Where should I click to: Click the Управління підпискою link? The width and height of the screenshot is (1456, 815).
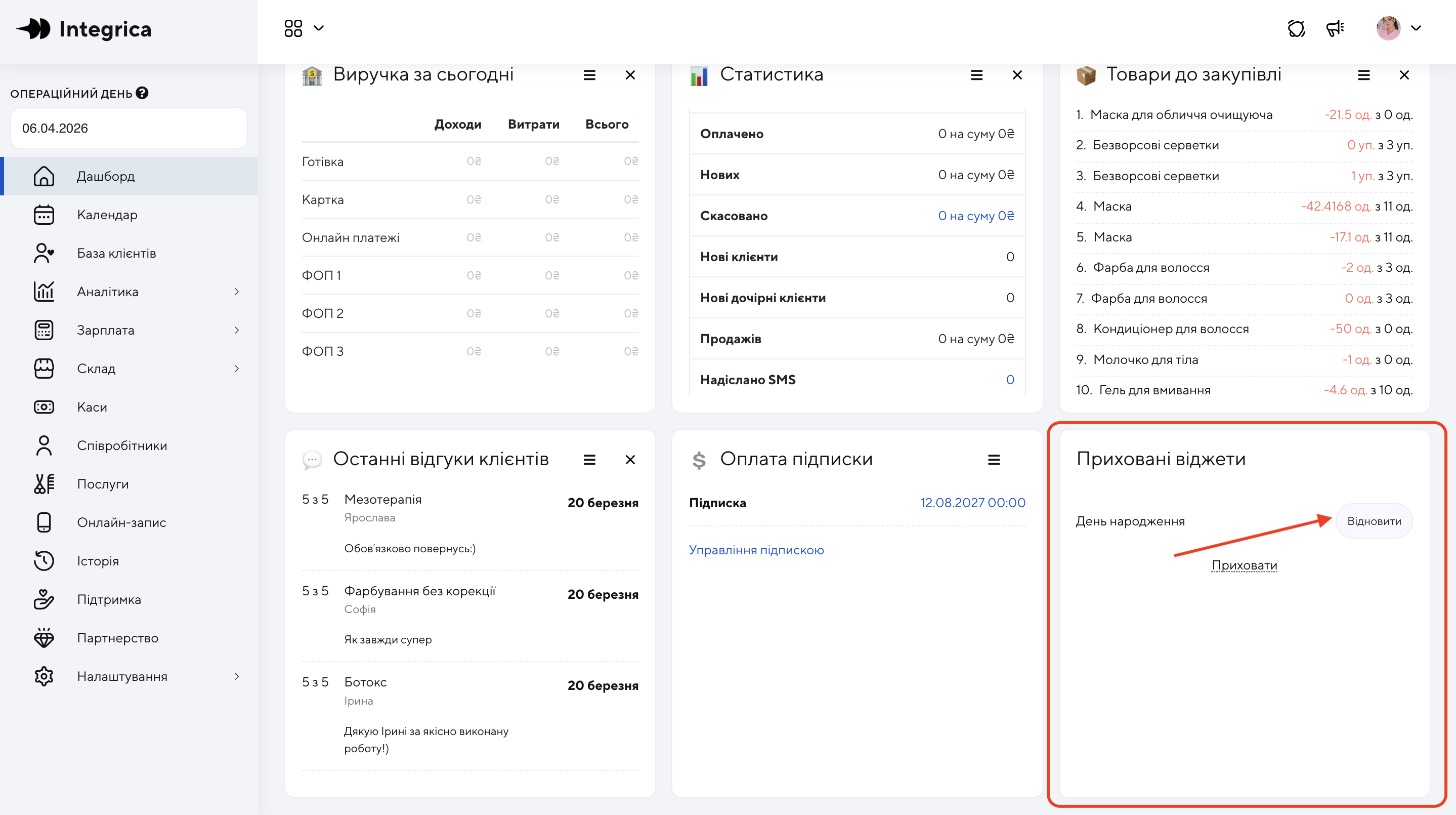tap(756, 550)
